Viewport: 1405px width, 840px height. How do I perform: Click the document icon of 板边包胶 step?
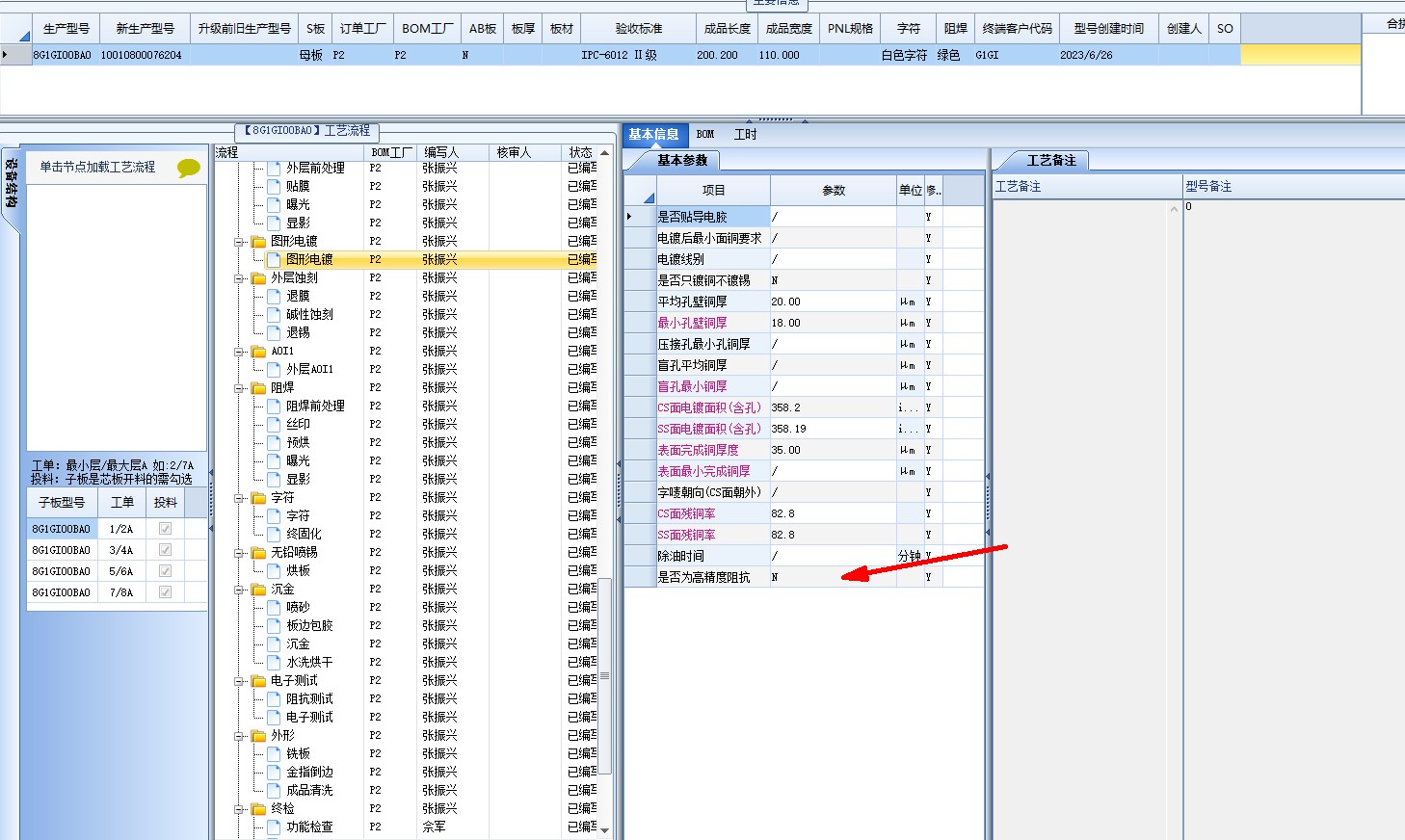pyautogui.click(x=274, y=625)
